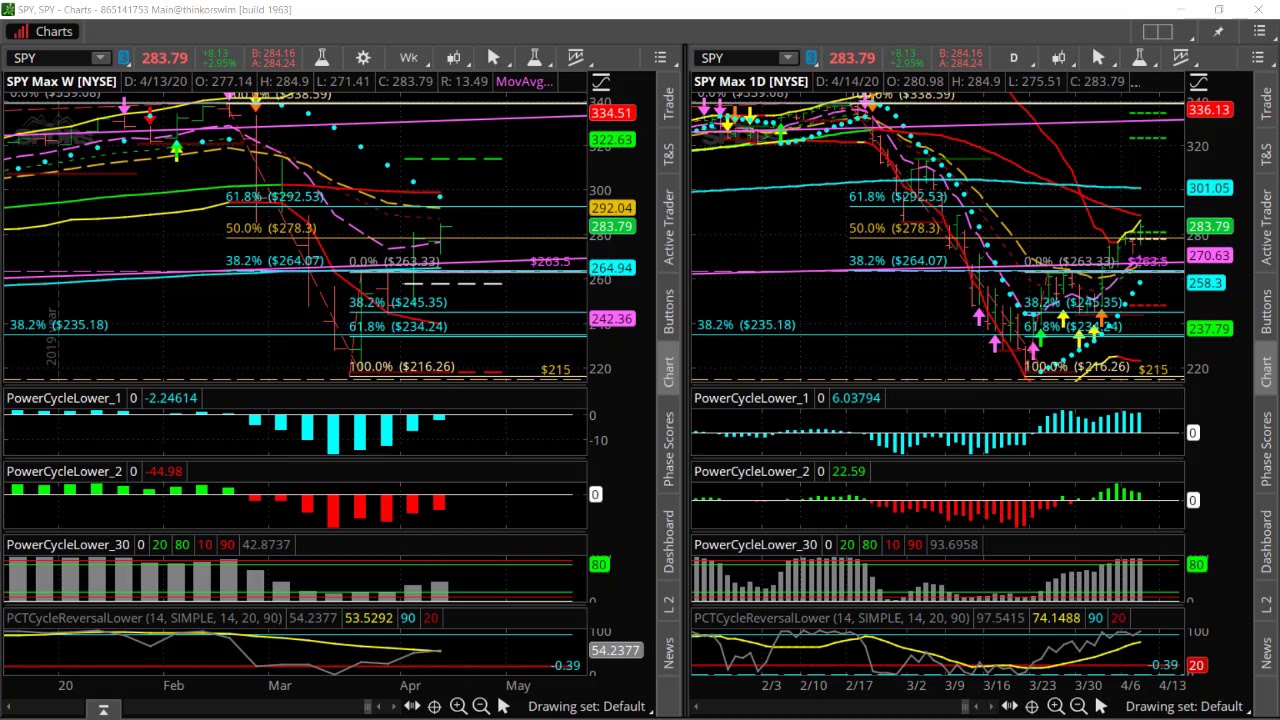Click zoom in magnifier under left chart
Viewport: 1280px width, 720px height.
coord(458,706)
